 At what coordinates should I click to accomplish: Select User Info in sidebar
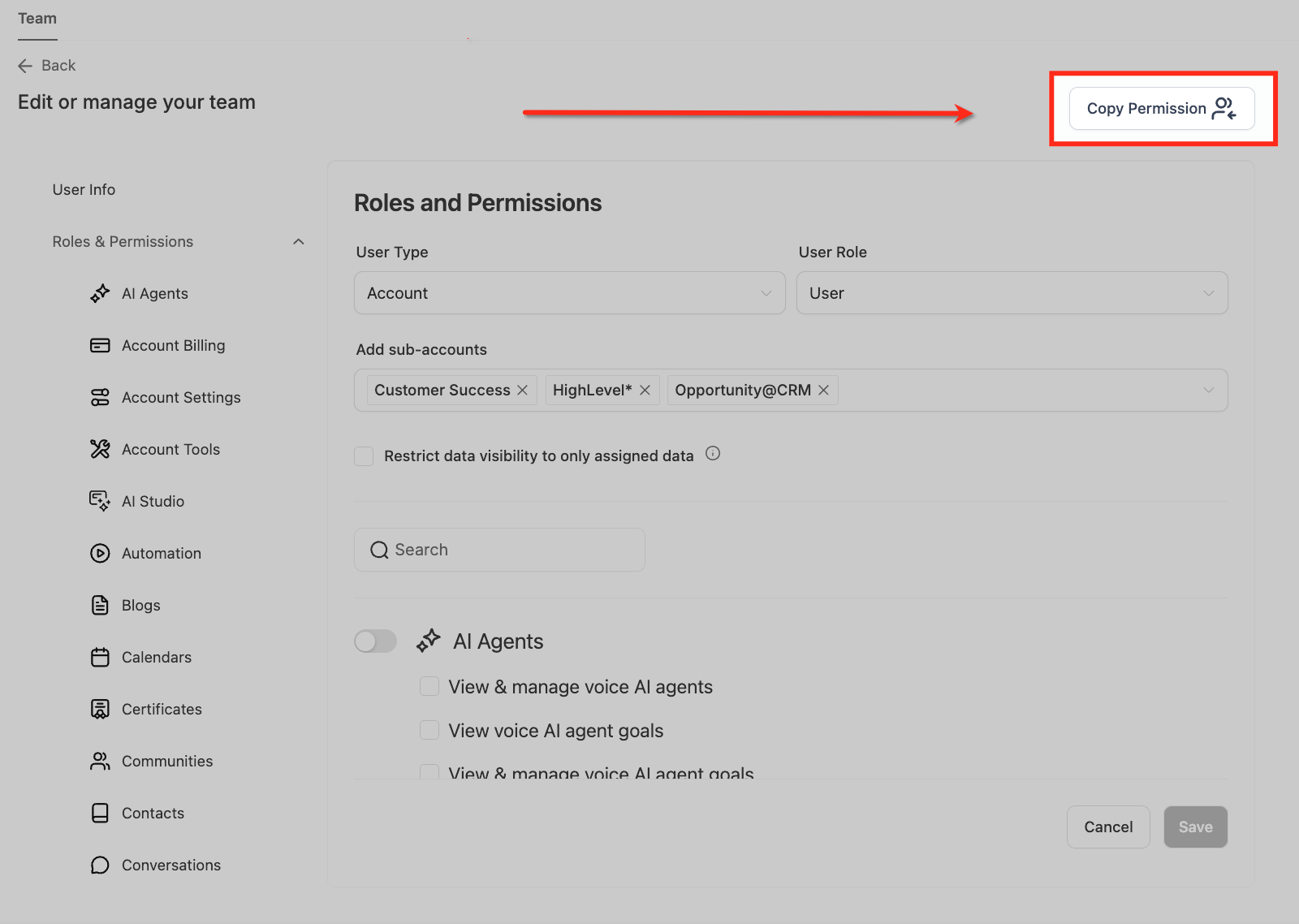click(84, 189)
